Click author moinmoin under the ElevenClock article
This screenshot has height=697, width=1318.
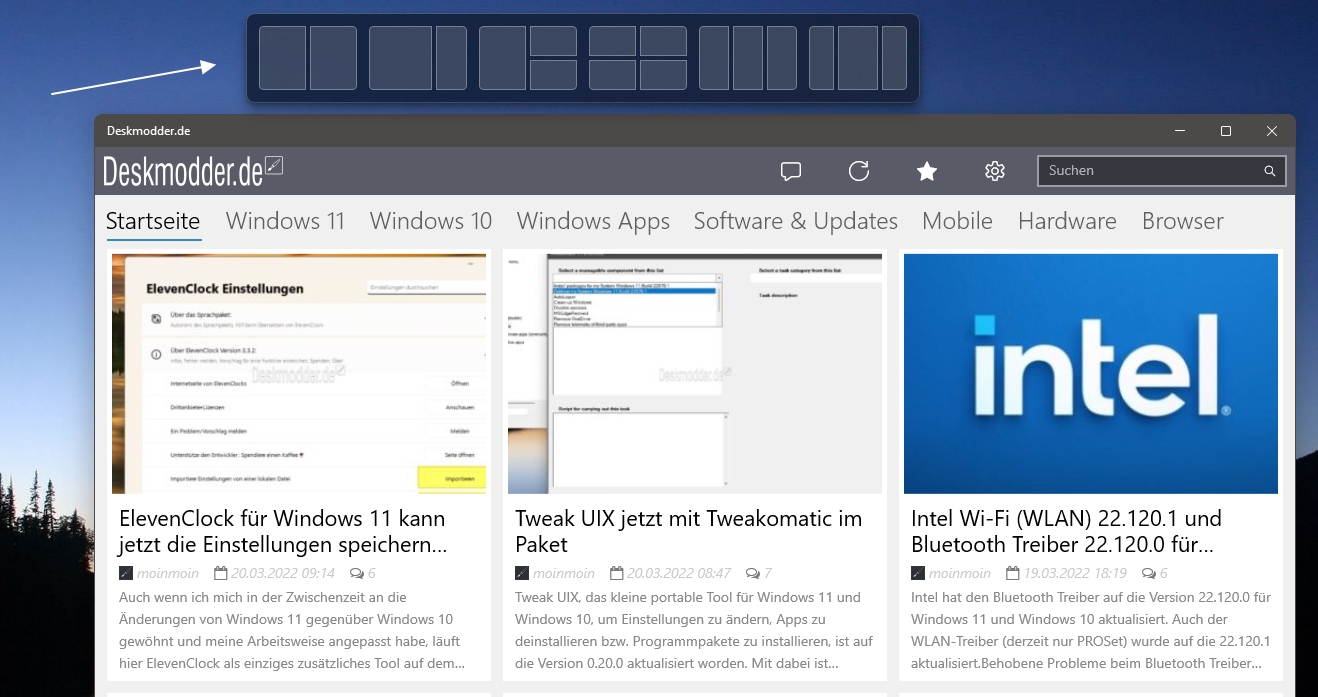pos(168,574)
